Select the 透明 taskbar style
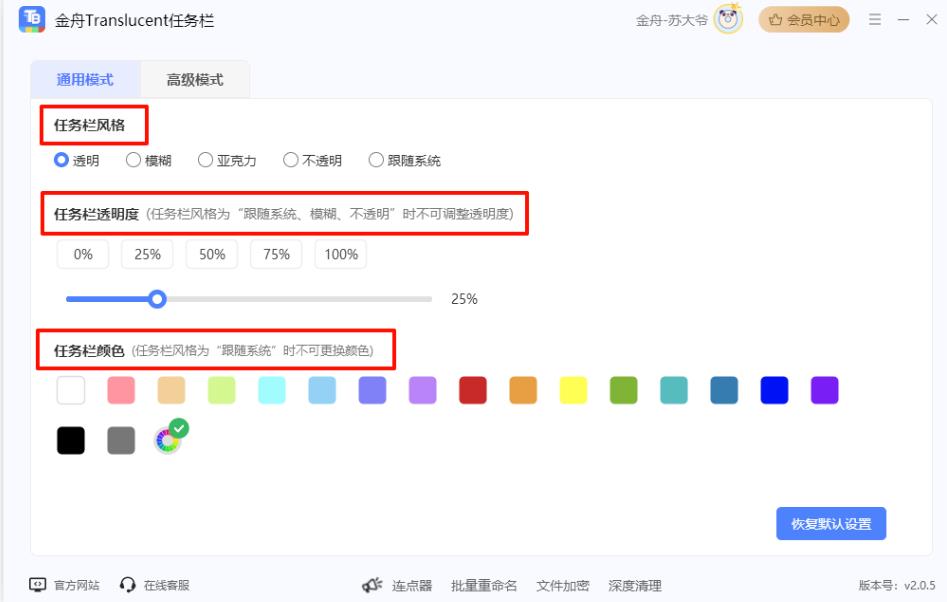The image size is (947, 602). tap(76, 160)
